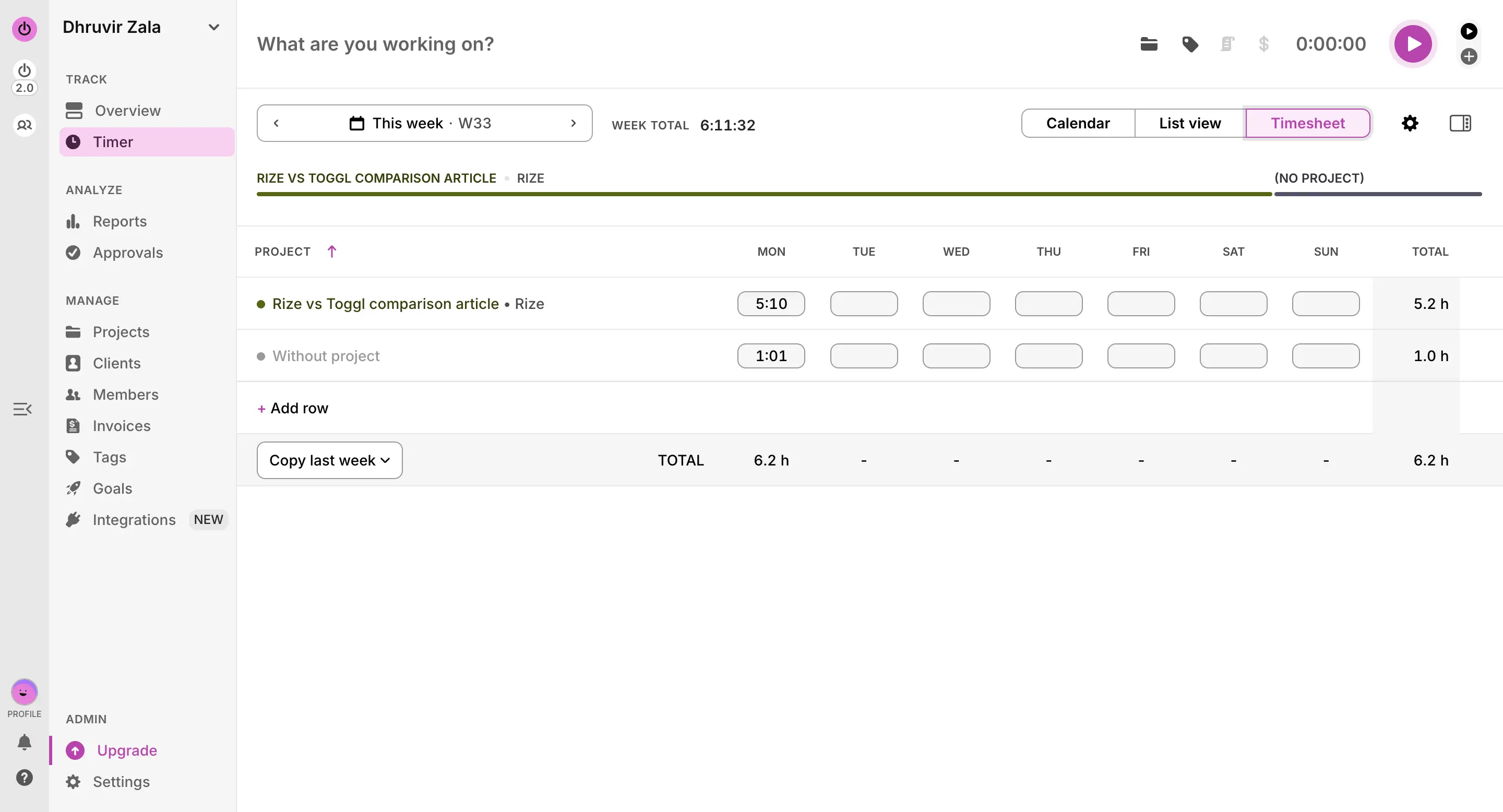Image resolution: width=1503 pixels, height=812 pixels.
Task: Click Saturday cell for Rize vs Toggl article
Action: 1233,304
